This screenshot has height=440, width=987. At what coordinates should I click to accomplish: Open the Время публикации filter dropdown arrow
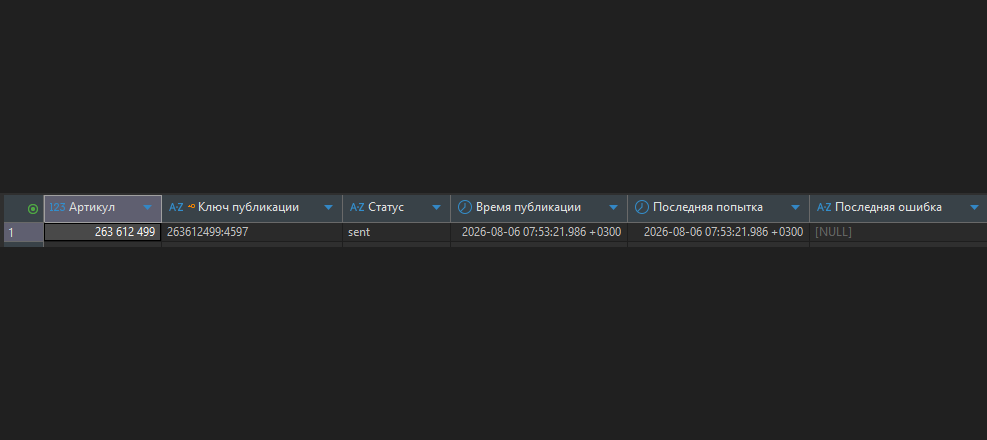(x=613, y=208)
